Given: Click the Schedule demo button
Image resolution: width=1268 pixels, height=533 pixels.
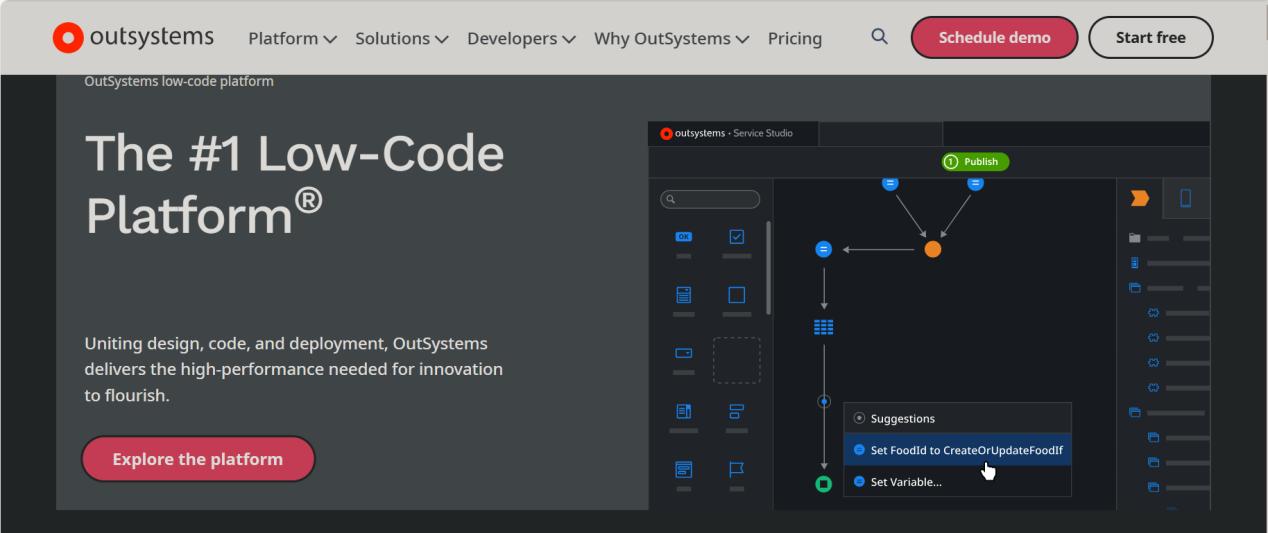Looking at the screenshot, I should (x=994, y=38).
